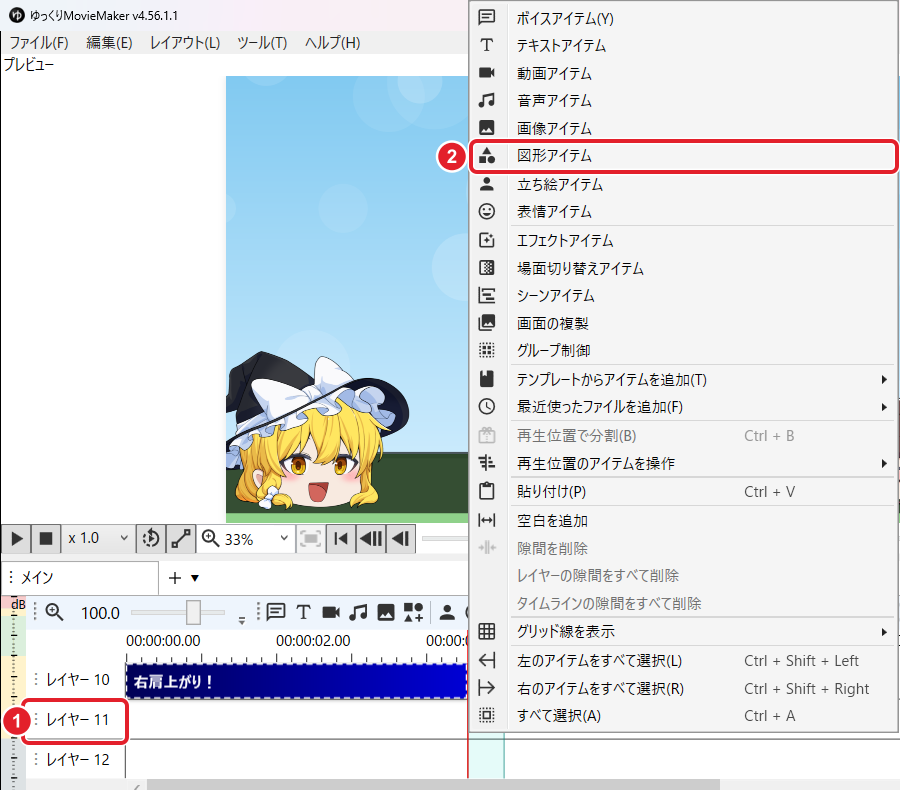The height and width of the screenshot is (790, 900).
Task: Click the text item T icon in timeline toolbar
Action: click(303, 612)
